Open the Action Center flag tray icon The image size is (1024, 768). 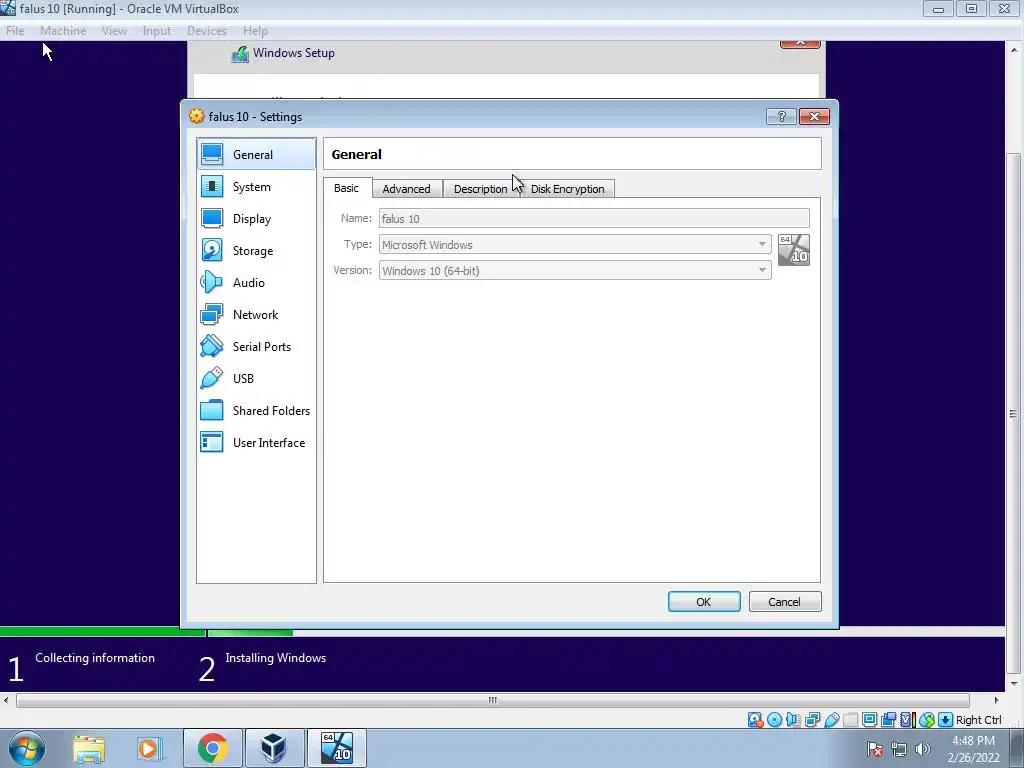click(875, 749)
